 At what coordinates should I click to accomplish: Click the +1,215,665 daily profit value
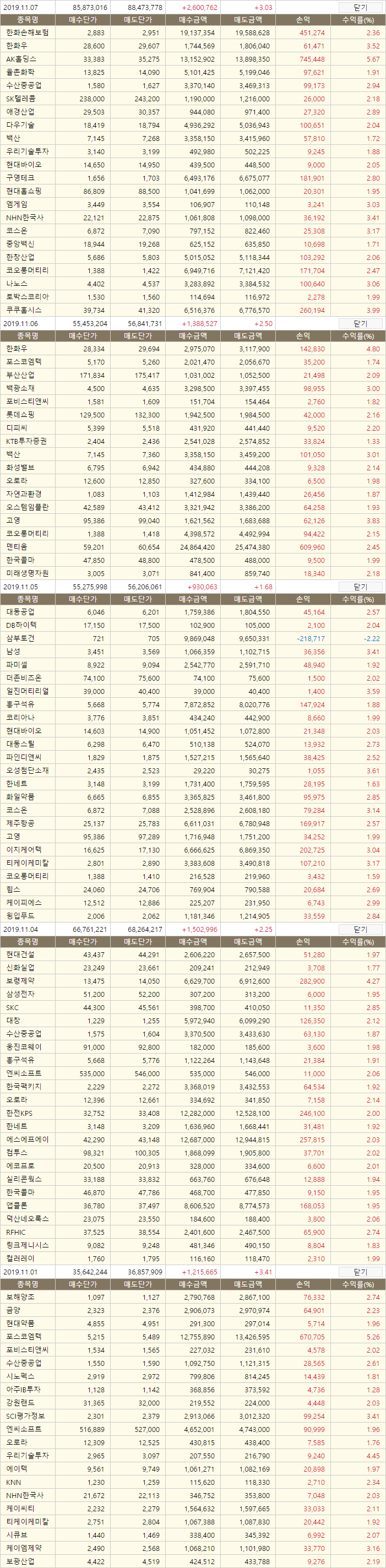click(199, 1272)
